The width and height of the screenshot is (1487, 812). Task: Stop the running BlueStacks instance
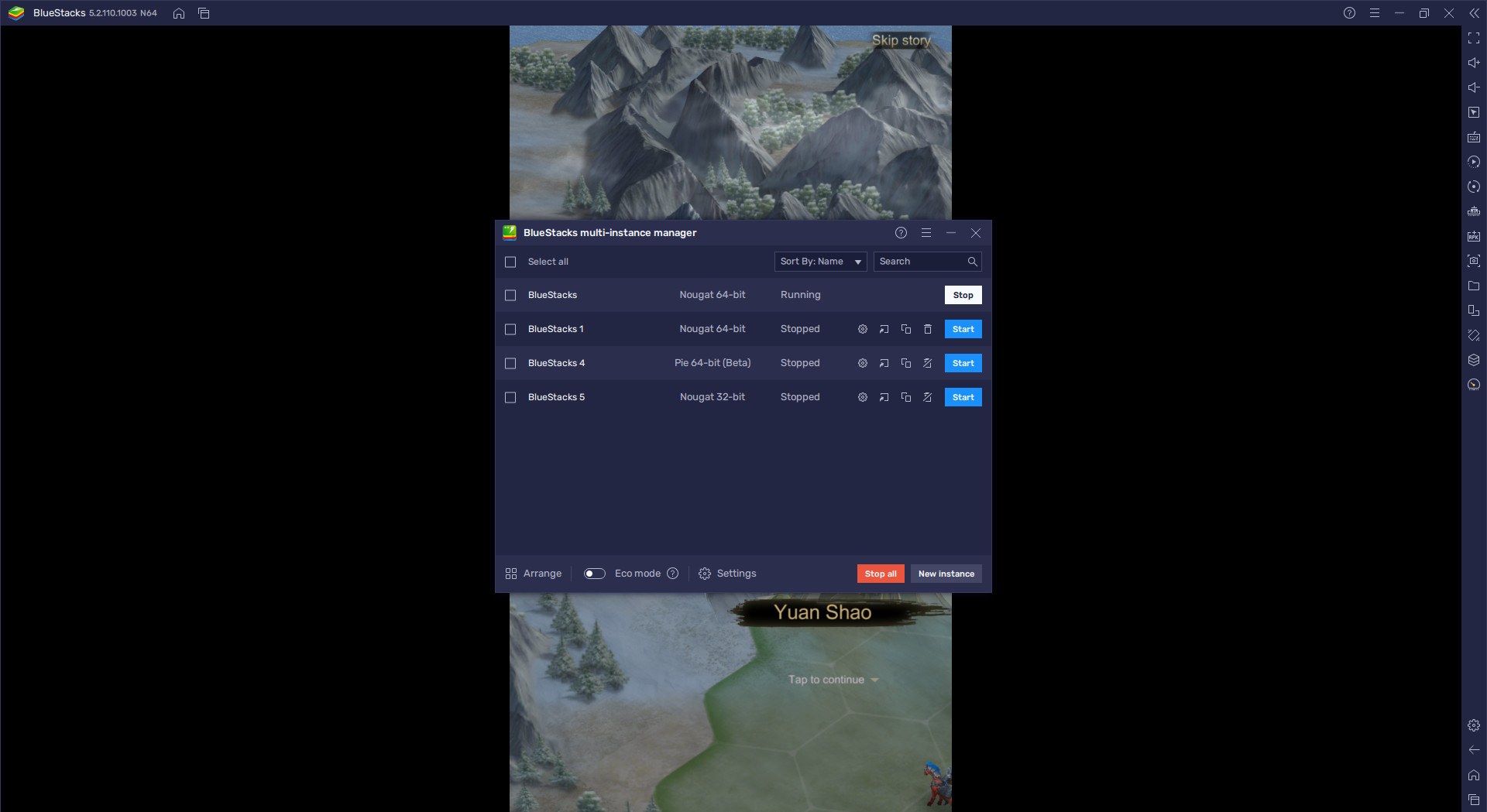[963, 295]
